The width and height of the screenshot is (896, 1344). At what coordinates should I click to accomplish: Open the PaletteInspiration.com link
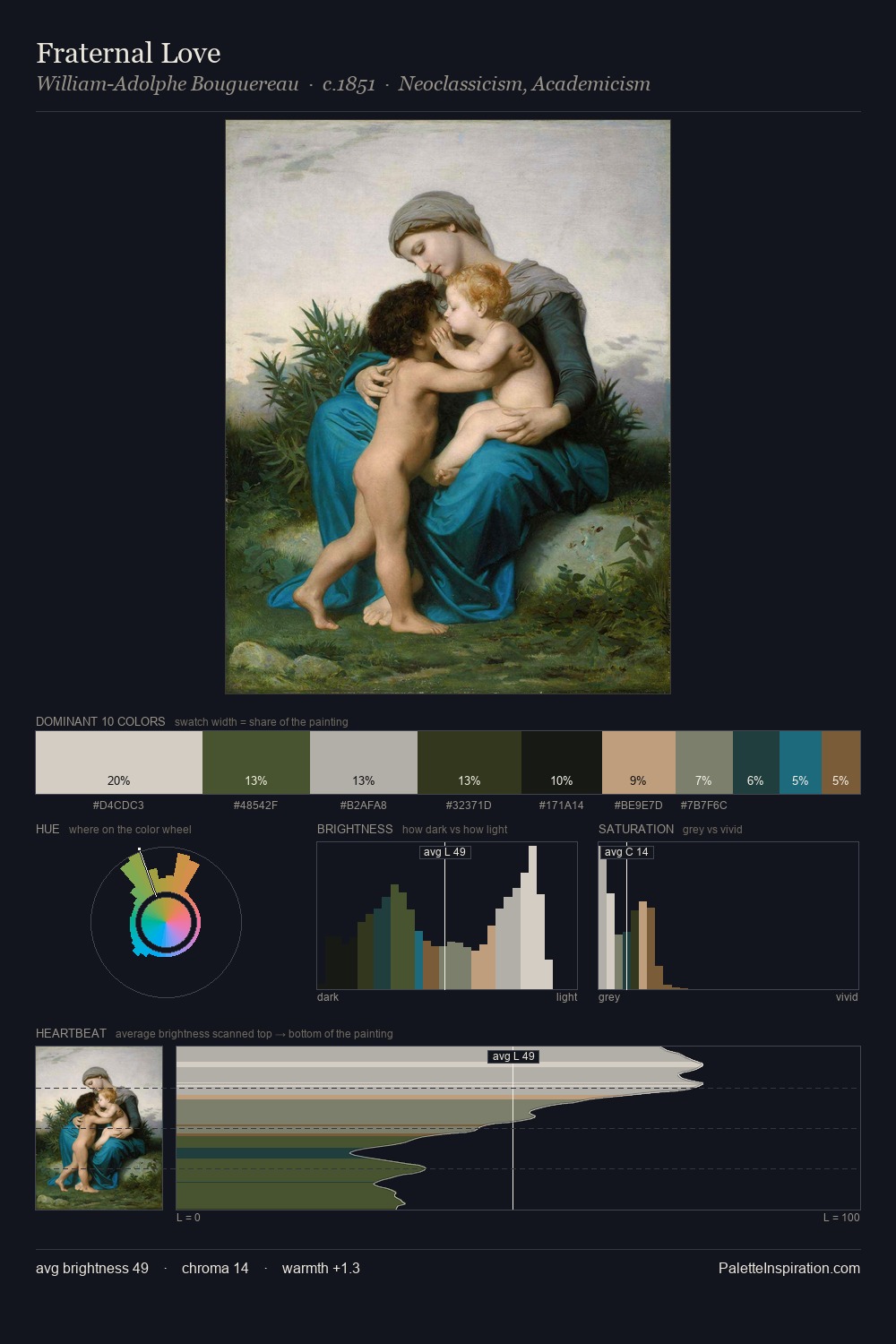pos(789,1268)
